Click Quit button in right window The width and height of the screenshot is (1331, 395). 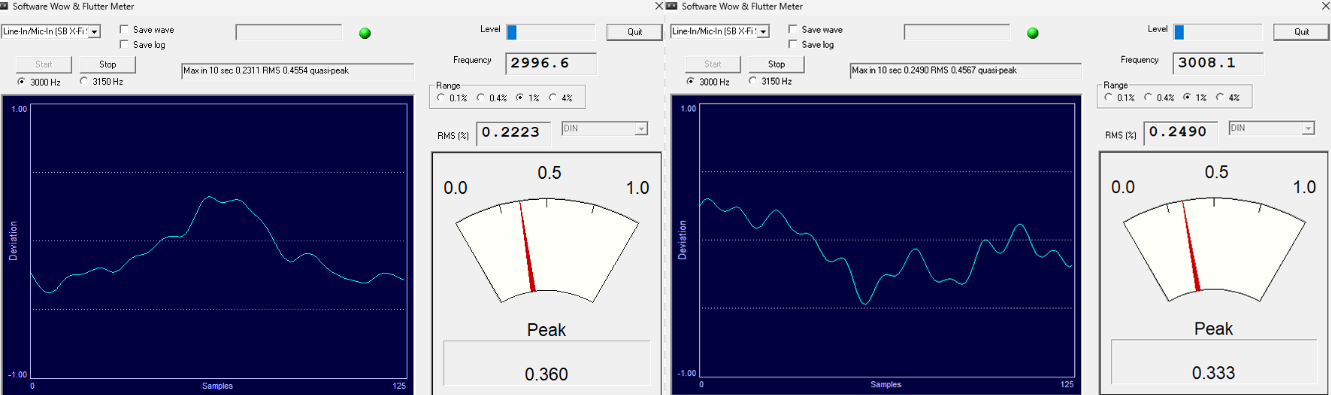[1301, 31]
